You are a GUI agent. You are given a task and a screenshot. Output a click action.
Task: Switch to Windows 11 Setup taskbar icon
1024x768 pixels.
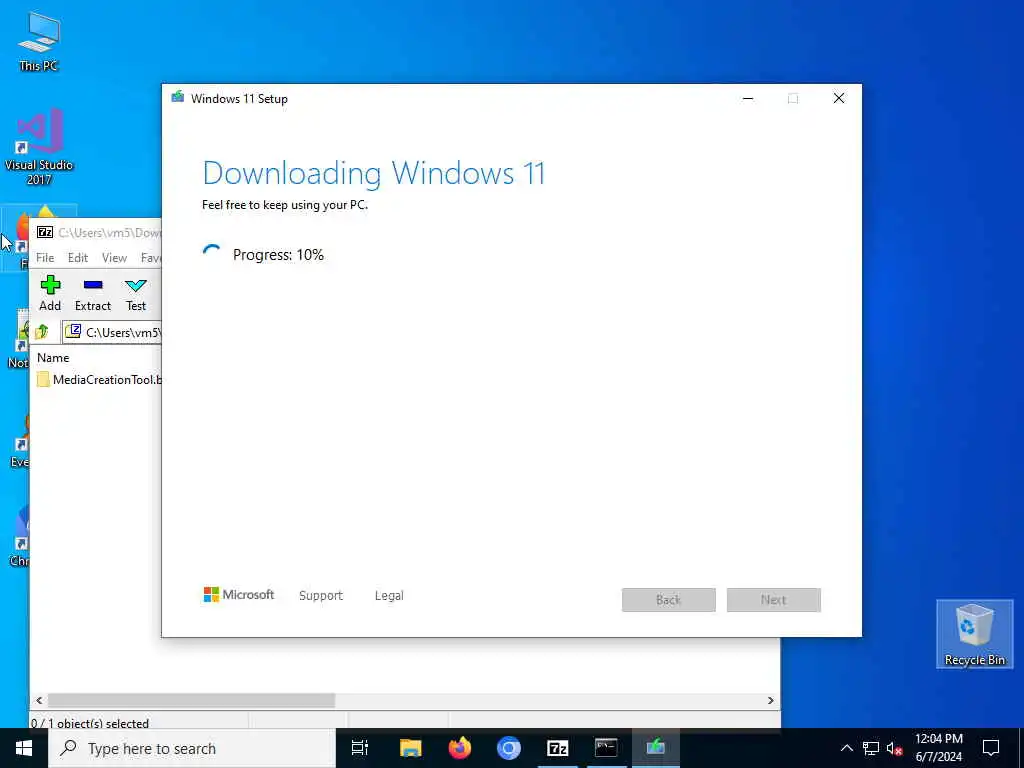tap(656, 748)
